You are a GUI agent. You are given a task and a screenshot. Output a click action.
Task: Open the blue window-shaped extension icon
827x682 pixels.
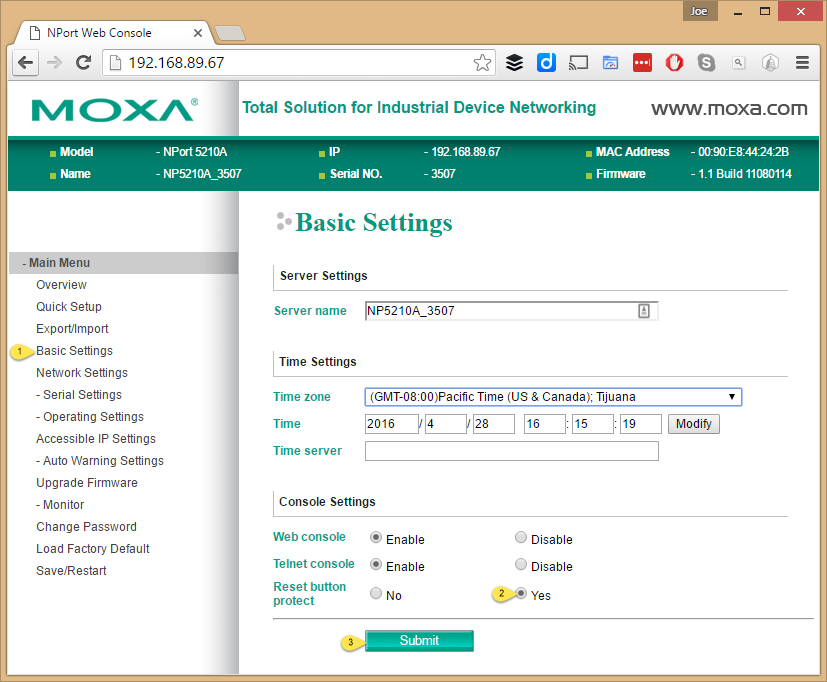(610, 63)
